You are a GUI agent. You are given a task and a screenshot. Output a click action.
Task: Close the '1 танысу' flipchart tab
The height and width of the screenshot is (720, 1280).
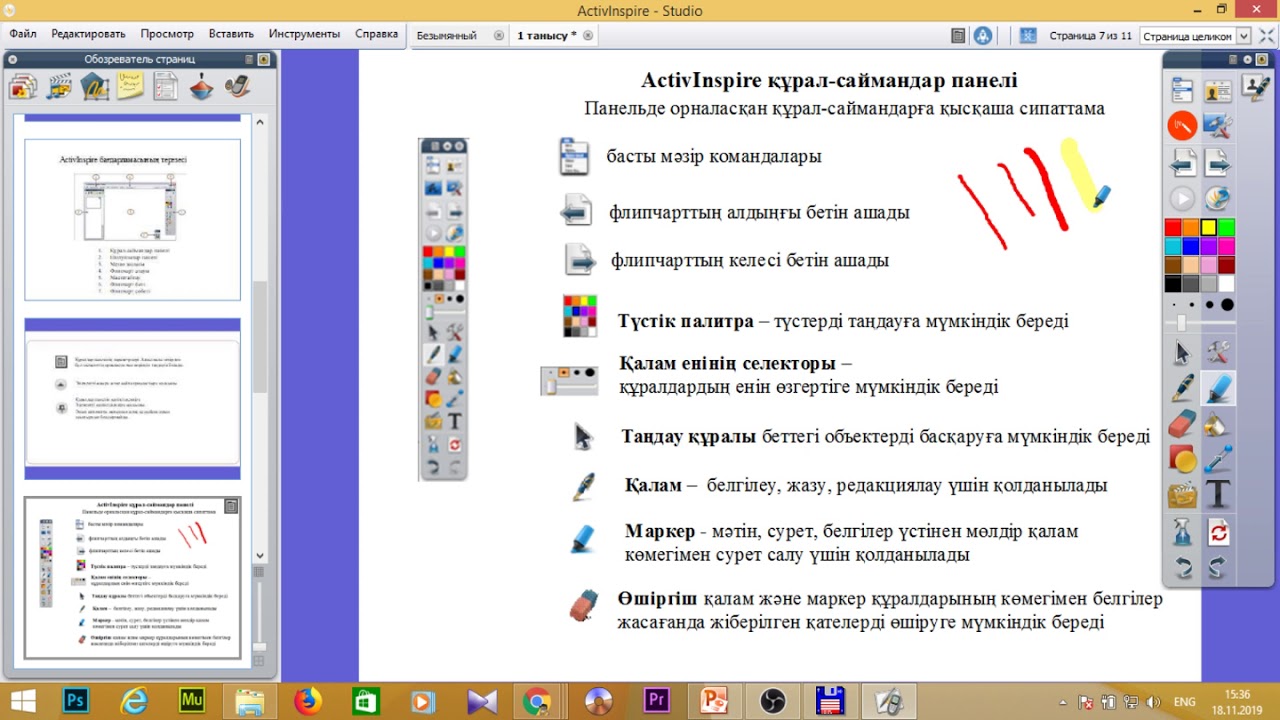[588, 35]
